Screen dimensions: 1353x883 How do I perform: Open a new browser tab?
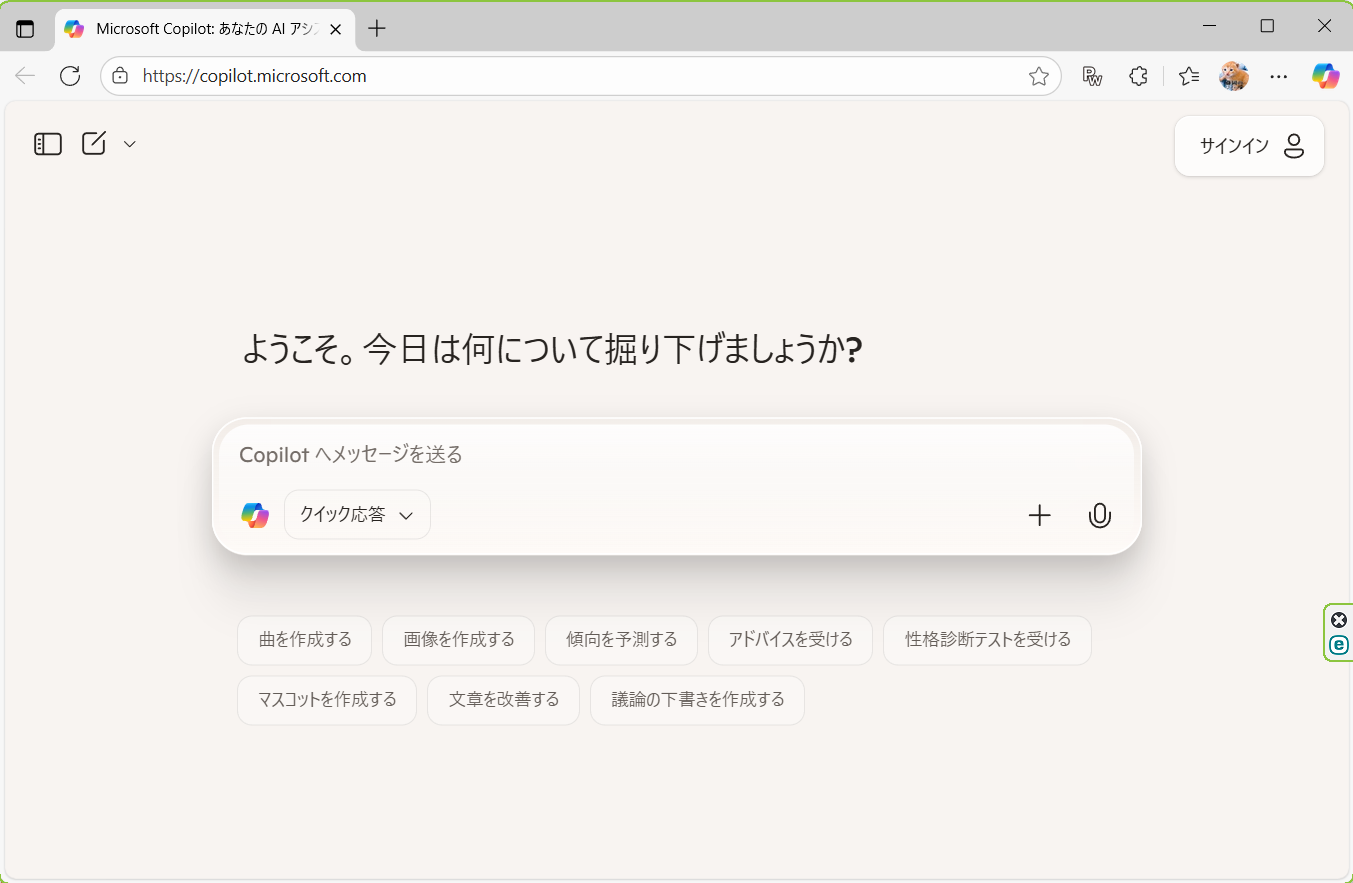[x=376, y=29]
